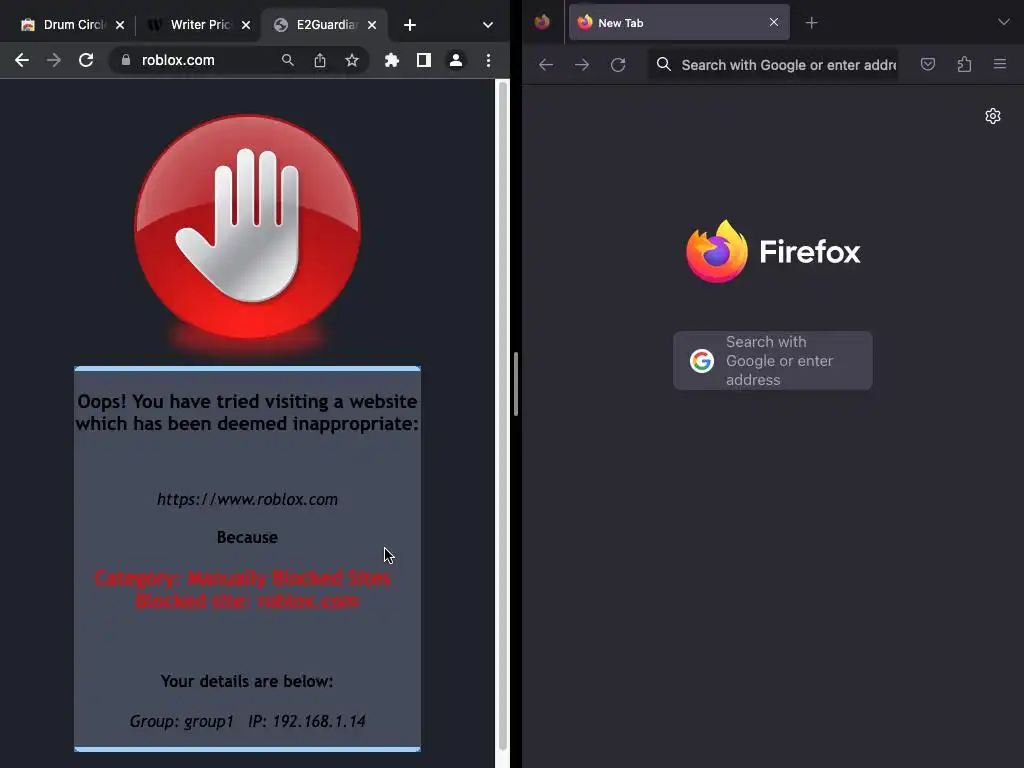Click Chrome's forward arrow button
Screen dimensions: 1024x768
point(54,60)
